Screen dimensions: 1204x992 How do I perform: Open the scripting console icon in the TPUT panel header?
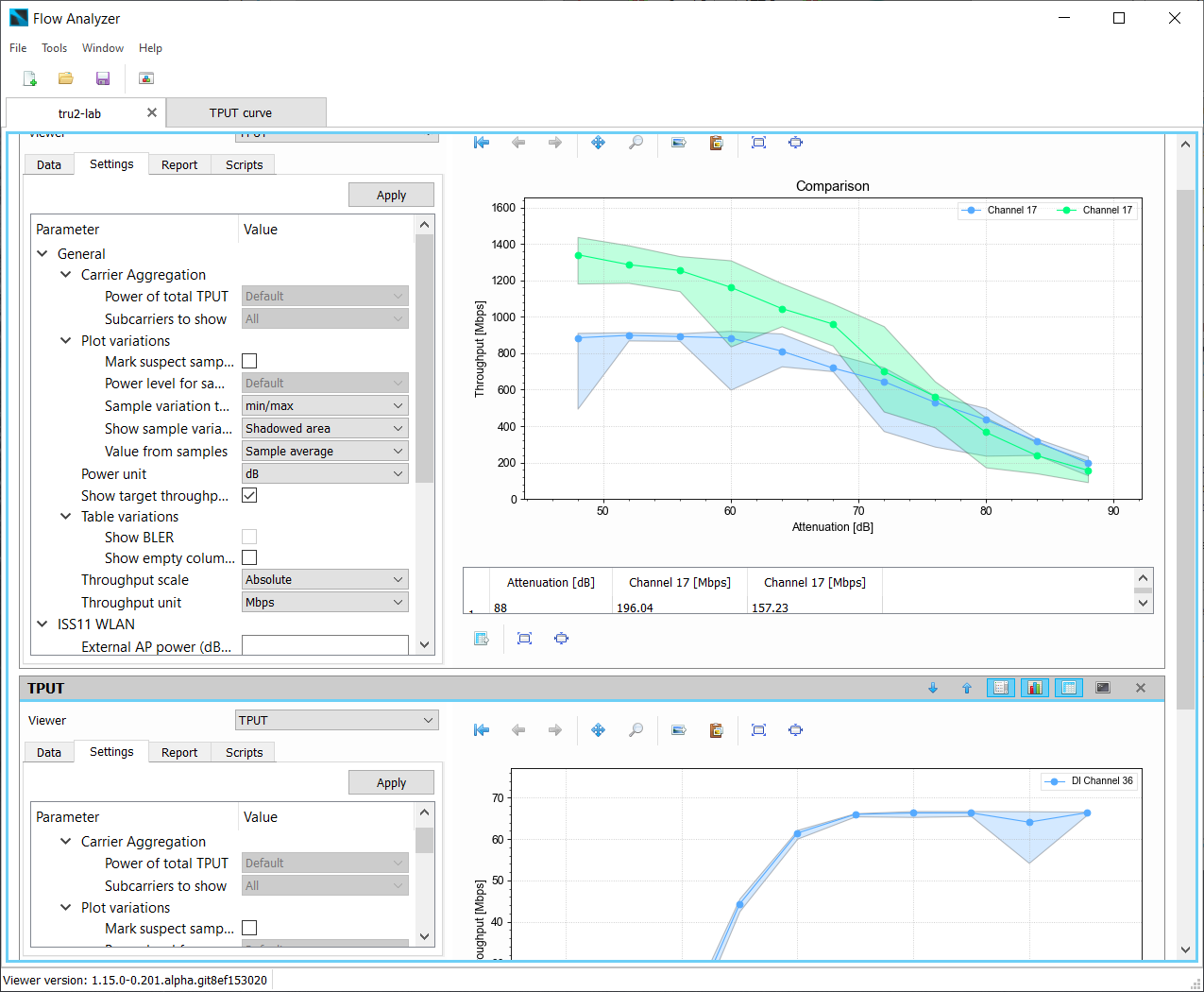[x=1102, y=688]
